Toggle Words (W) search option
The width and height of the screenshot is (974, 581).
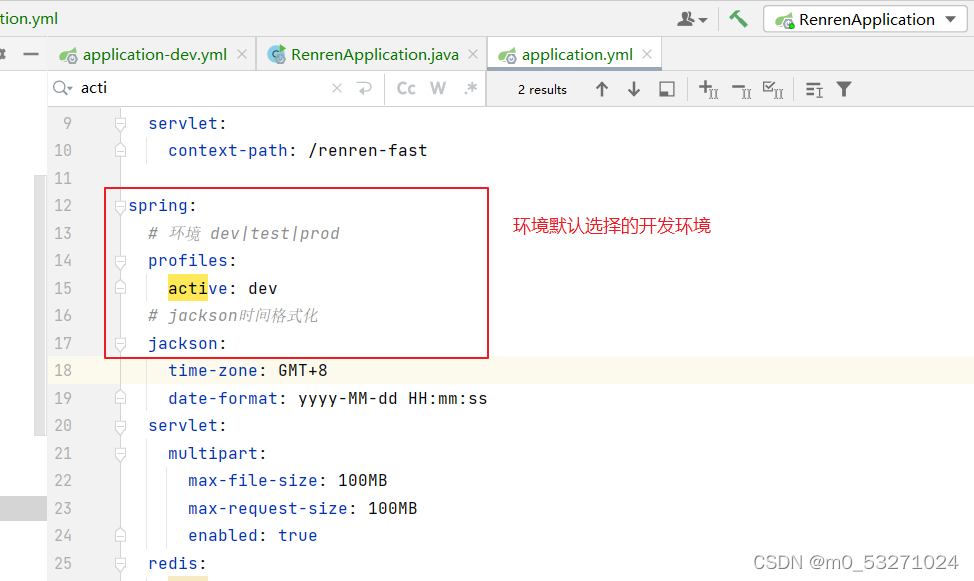tap(438, 88)
